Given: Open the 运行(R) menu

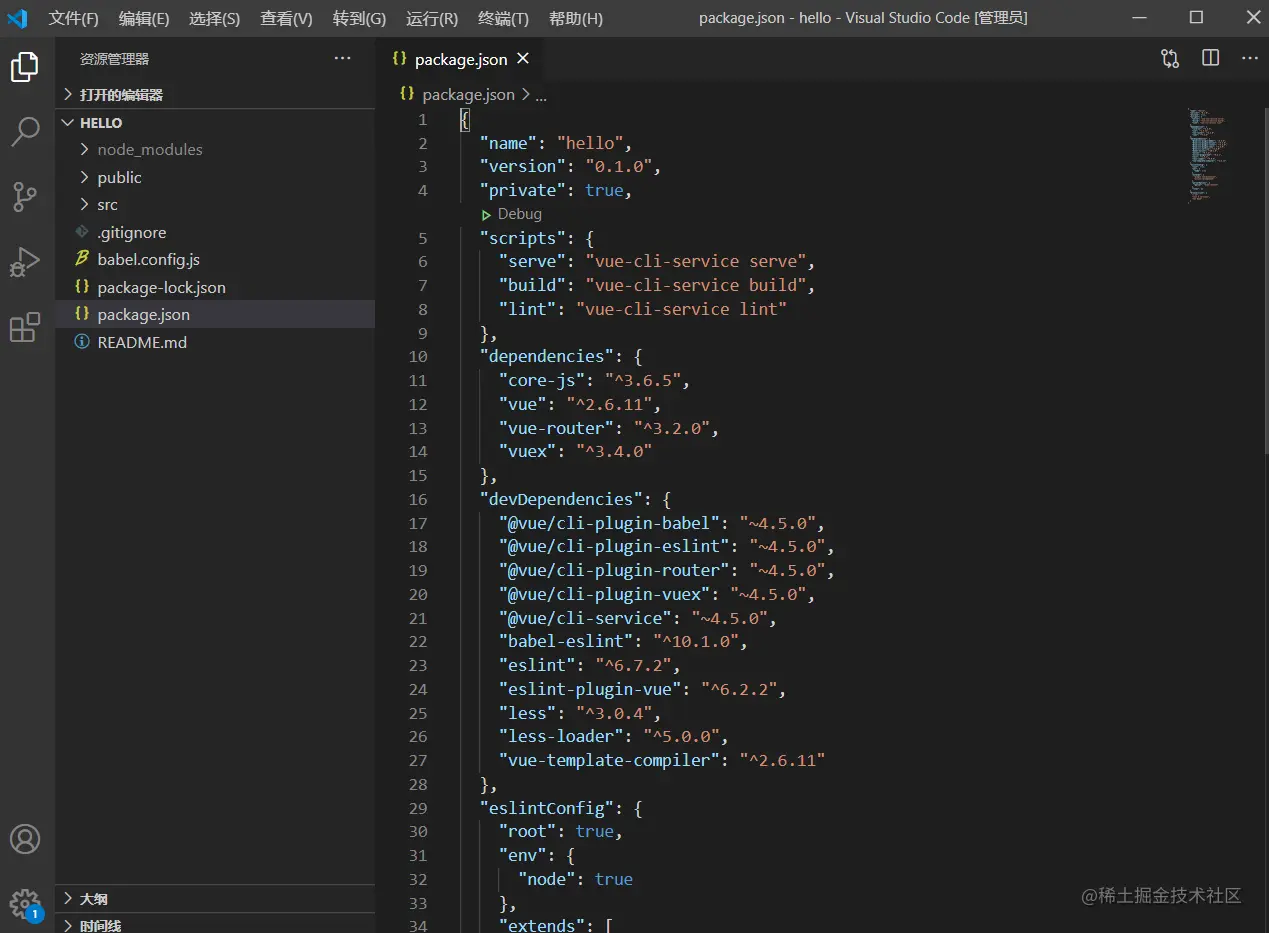Looking at the screenshot, I should [432, 18].
